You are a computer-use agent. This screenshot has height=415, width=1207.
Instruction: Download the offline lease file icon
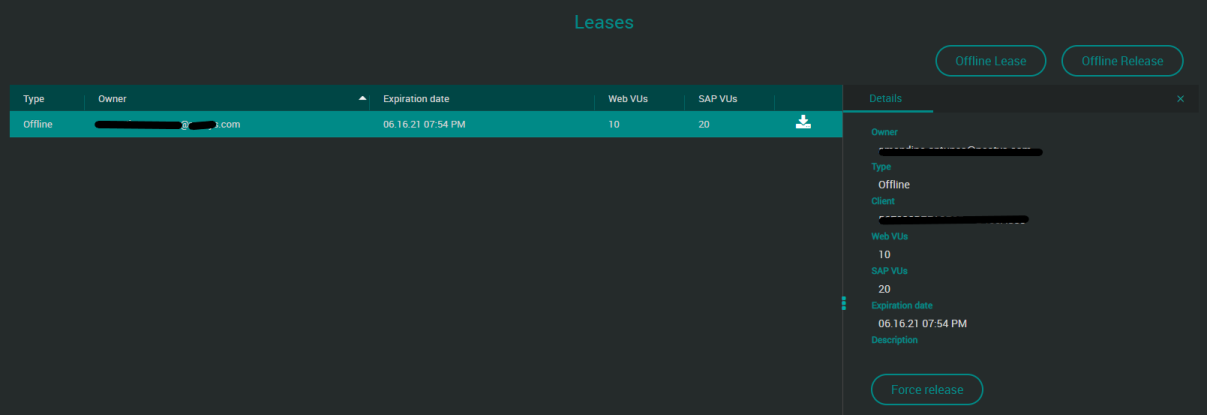(802, 123)
